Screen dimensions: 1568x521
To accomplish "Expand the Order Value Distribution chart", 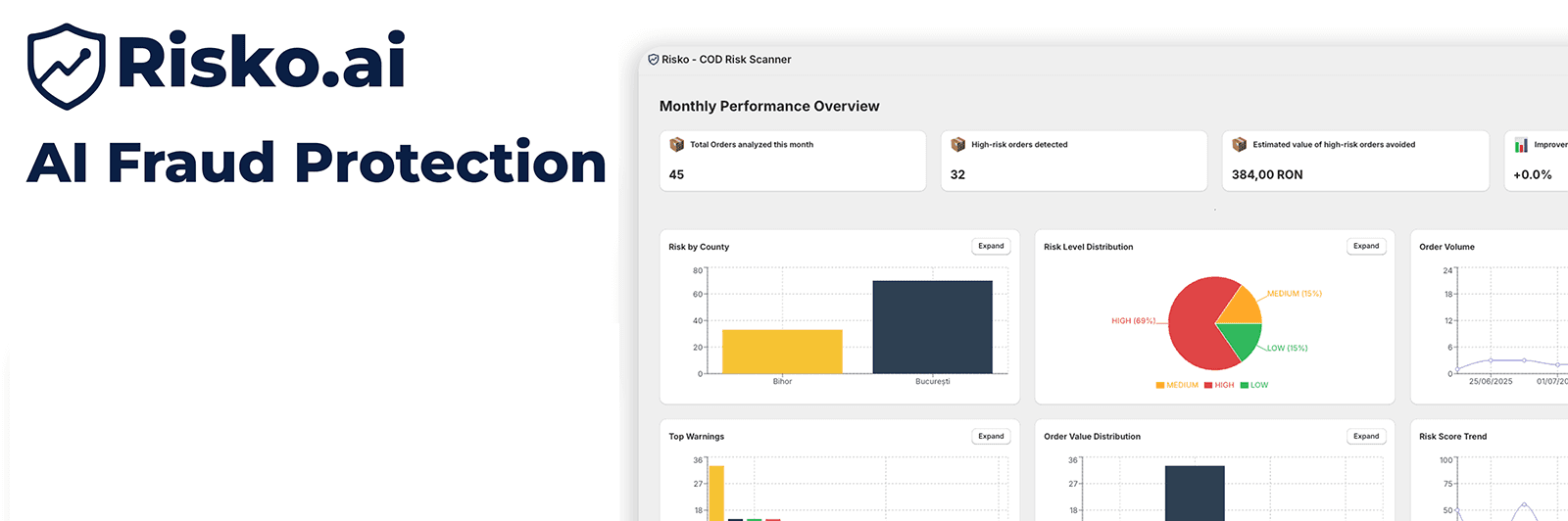I will point(1366,437).
